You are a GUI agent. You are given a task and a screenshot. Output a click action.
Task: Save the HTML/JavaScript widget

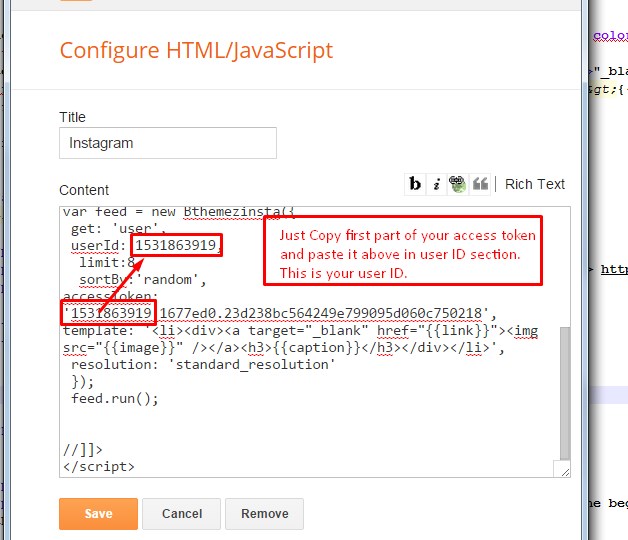(x=99, y=514)
